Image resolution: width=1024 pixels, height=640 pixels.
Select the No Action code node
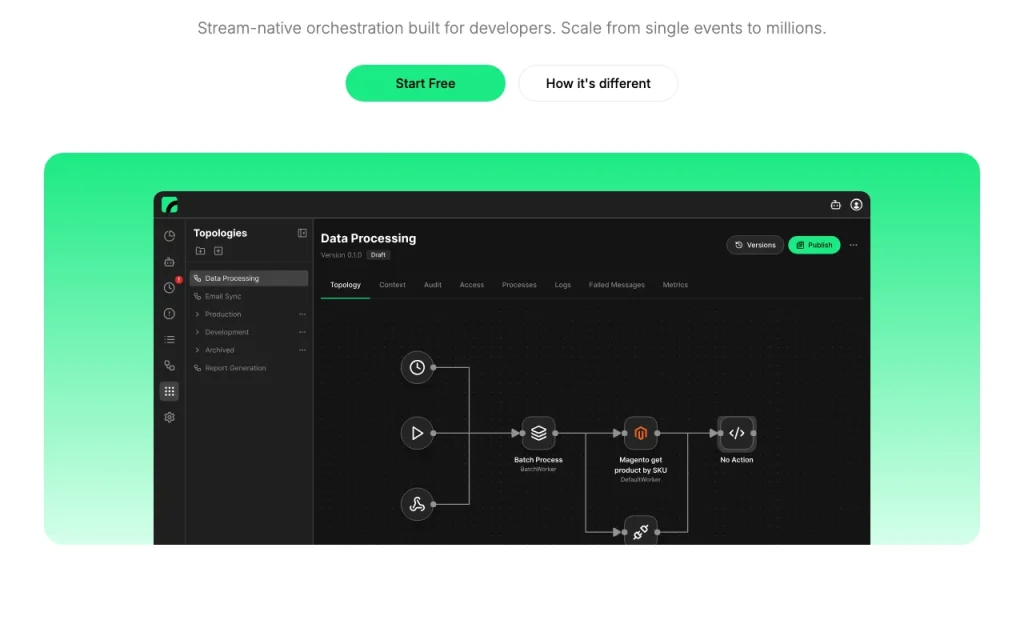737,433
